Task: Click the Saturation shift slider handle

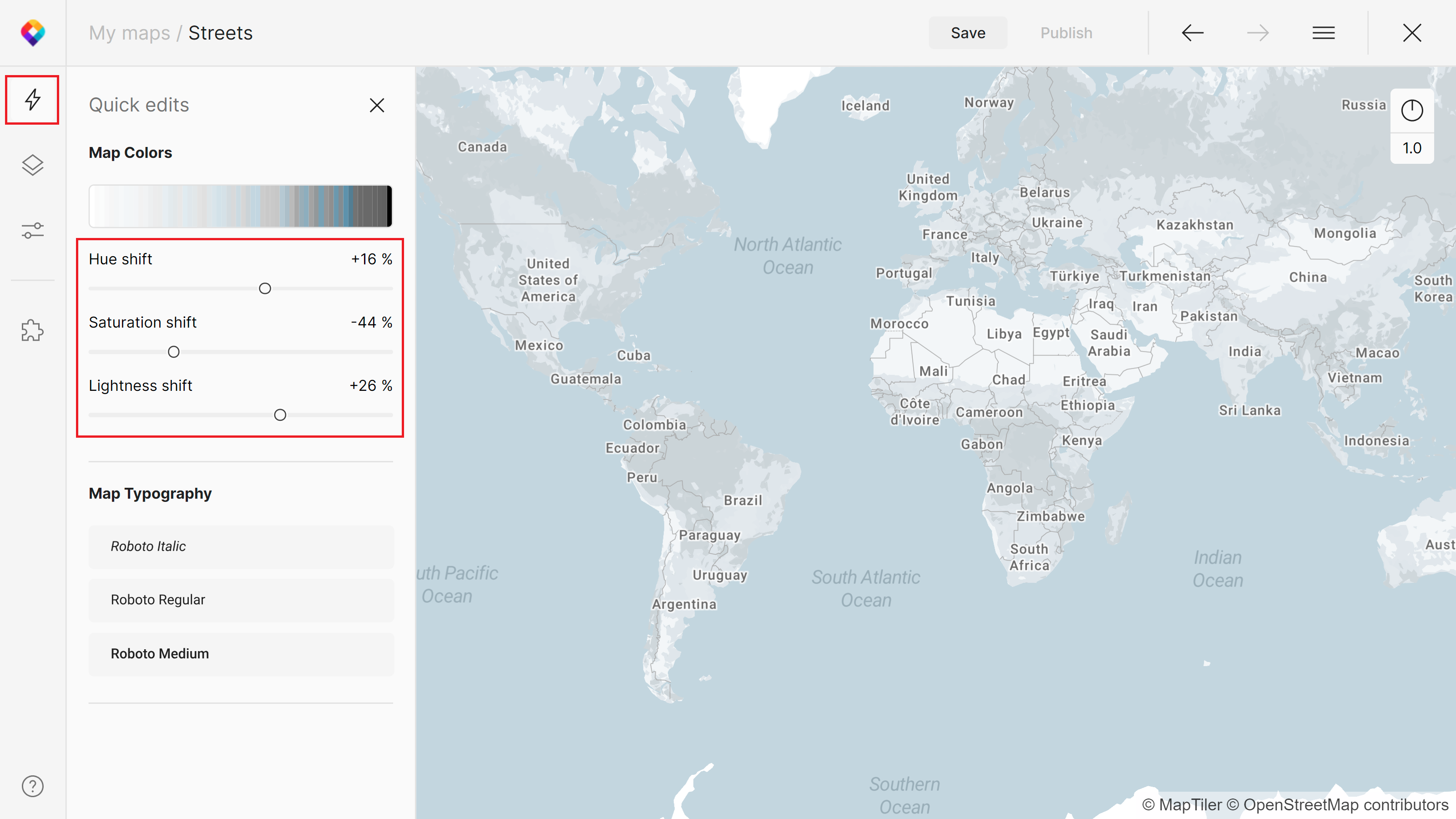Action: point(173,352)
